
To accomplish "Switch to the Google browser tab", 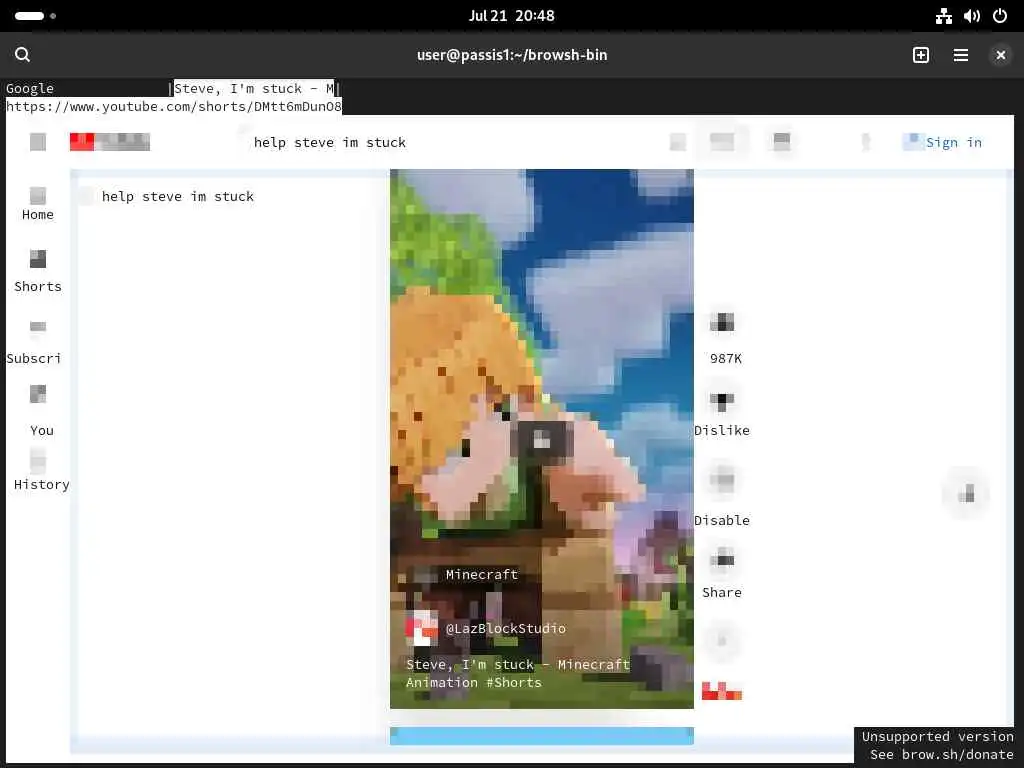I will pos(30,88).
